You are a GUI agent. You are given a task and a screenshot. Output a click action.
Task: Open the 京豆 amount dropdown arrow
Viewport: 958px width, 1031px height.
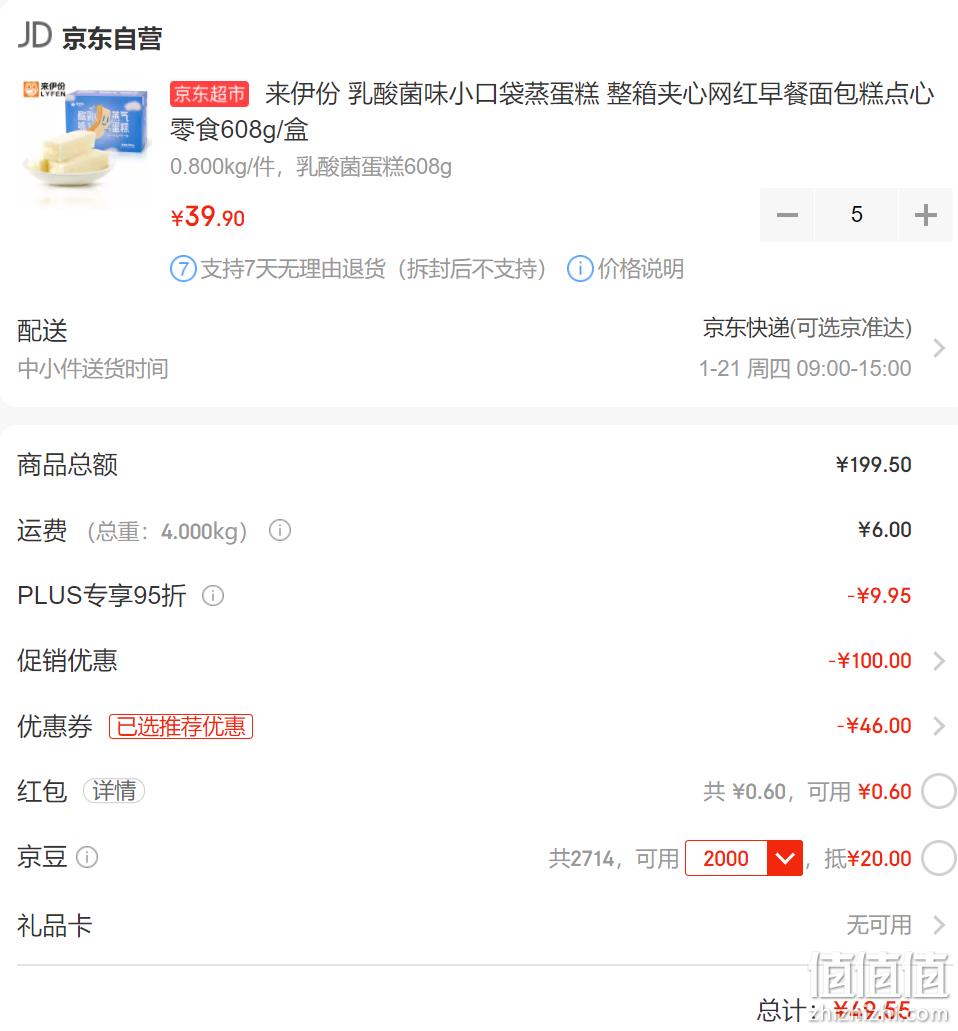coord(784,858)
